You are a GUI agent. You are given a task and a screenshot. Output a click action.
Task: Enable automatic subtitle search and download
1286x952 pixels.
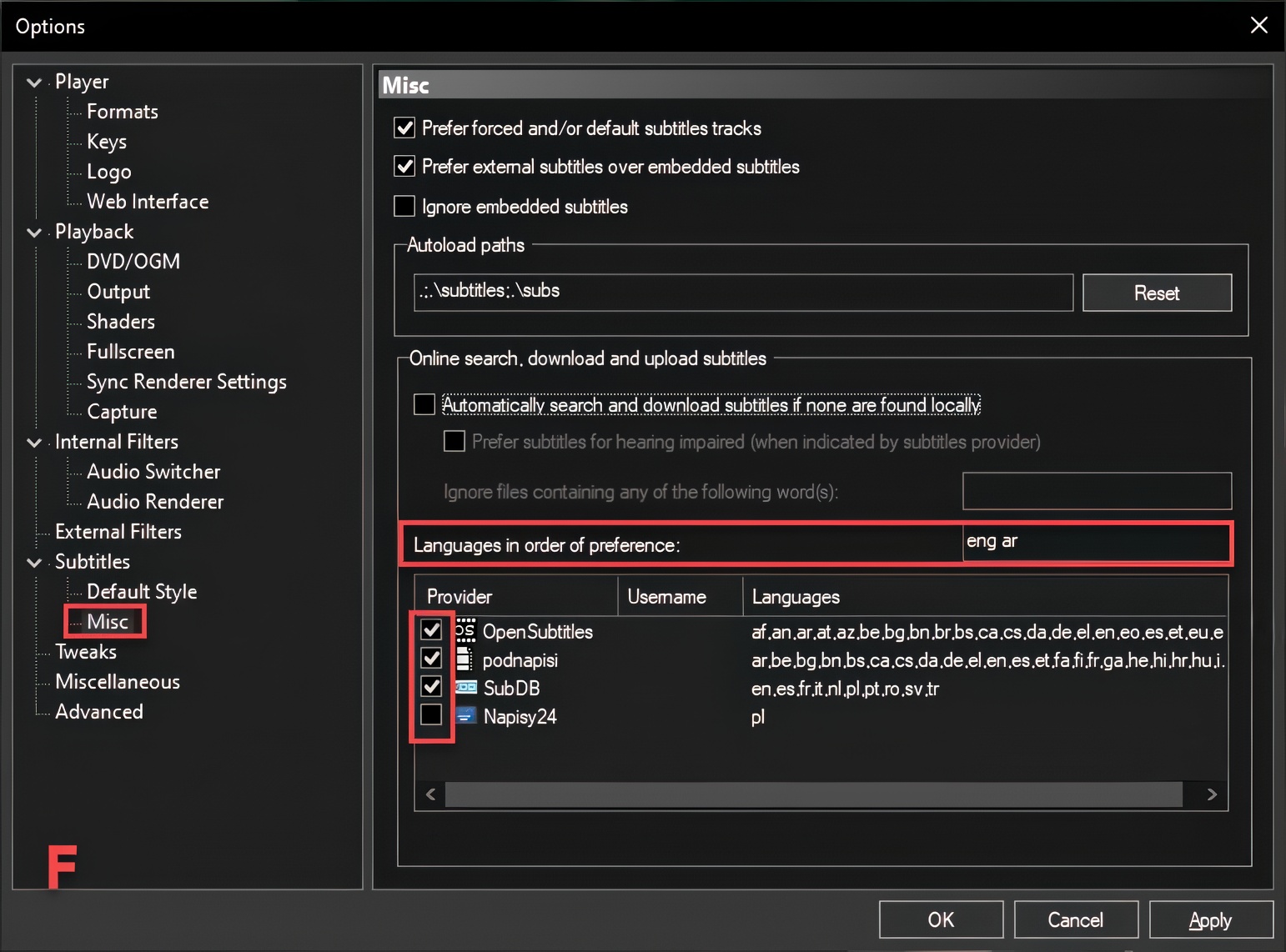(424, 404)
